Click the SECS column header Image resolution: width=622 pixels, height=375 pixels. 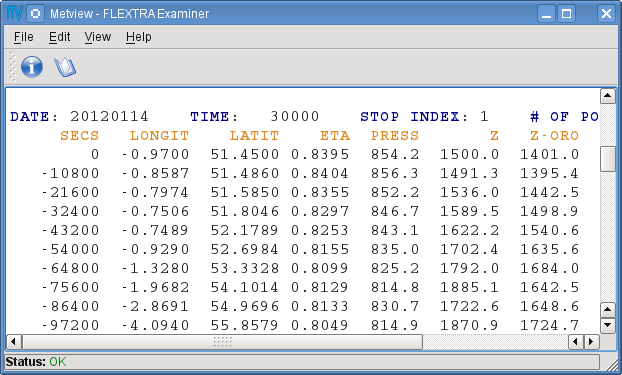(x=79, y=136)
